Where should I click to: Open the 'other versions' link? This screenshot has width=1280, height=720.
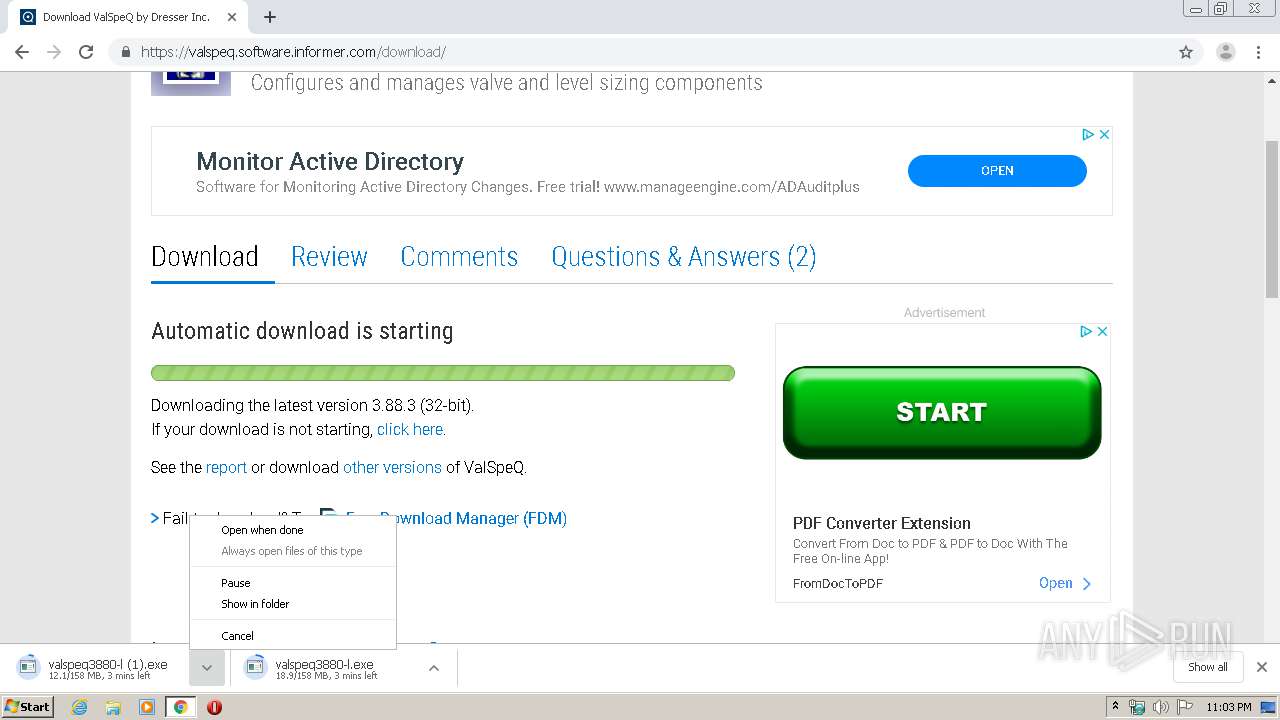point(392,467)
